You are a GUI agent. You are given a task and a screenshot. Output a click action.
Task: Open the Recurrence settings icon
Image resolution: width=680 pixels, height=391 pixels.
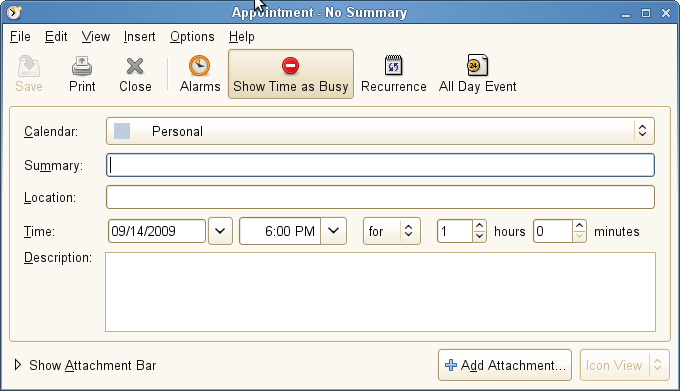[393, 66]
